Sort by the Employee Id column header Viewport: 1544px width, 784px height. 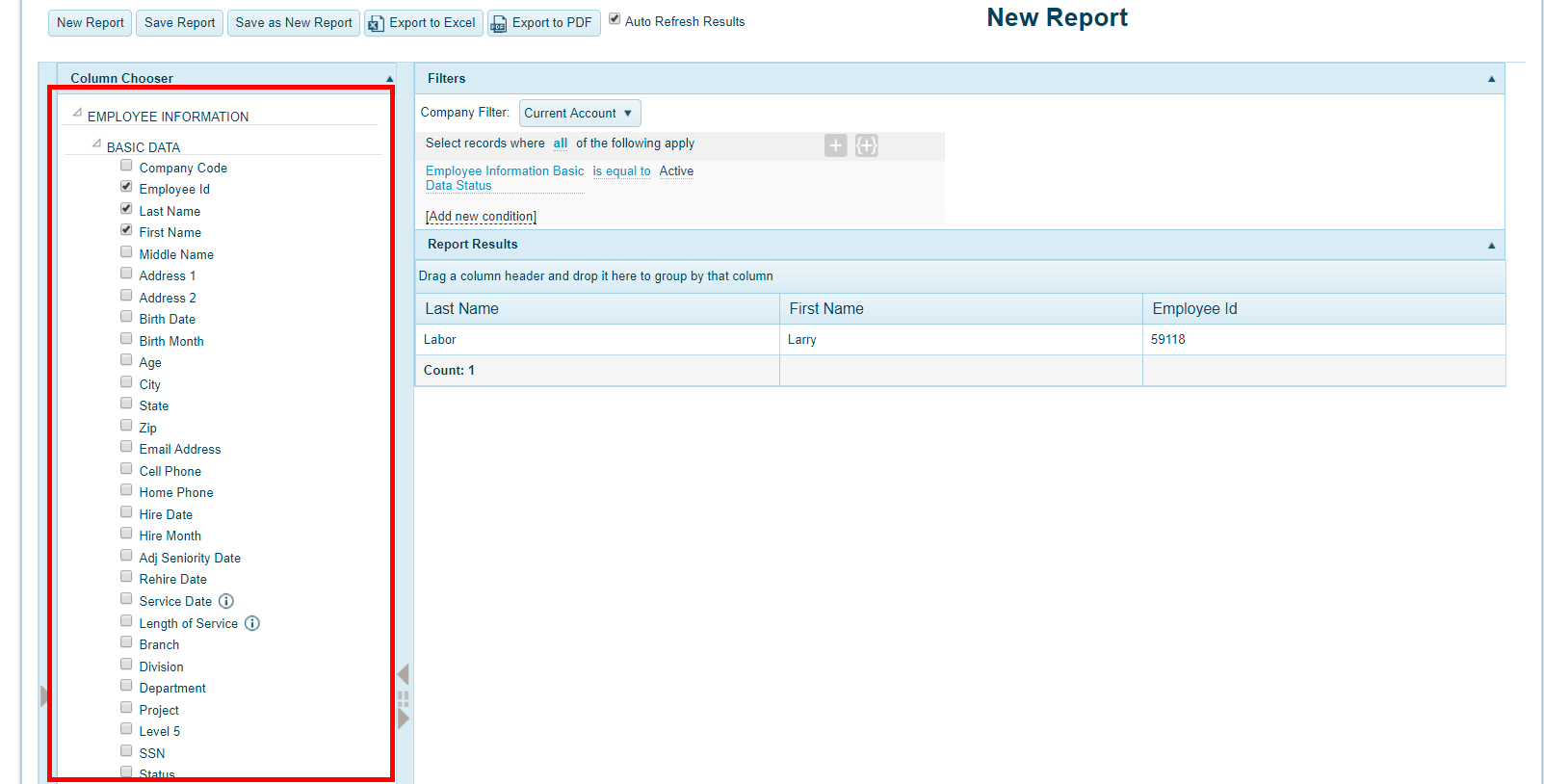click(x=1324, y=309)
